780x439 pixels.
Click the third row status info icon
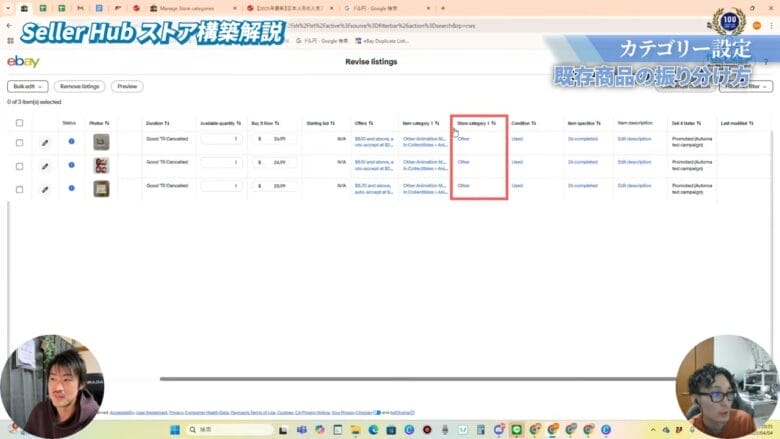coord(72,188)
